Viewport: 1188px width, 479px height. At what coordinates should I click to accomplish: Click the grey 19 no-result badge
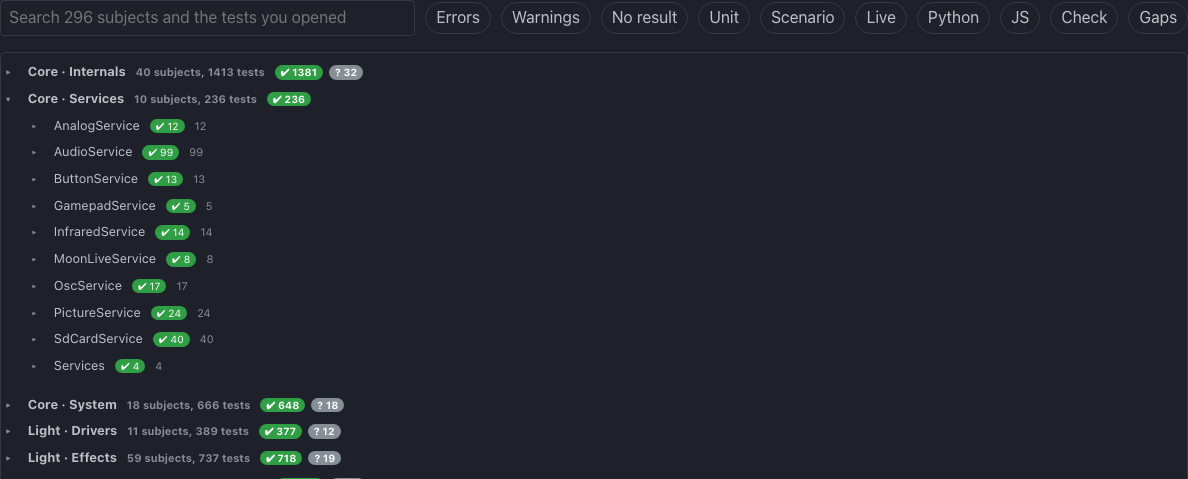click(324, 459)
